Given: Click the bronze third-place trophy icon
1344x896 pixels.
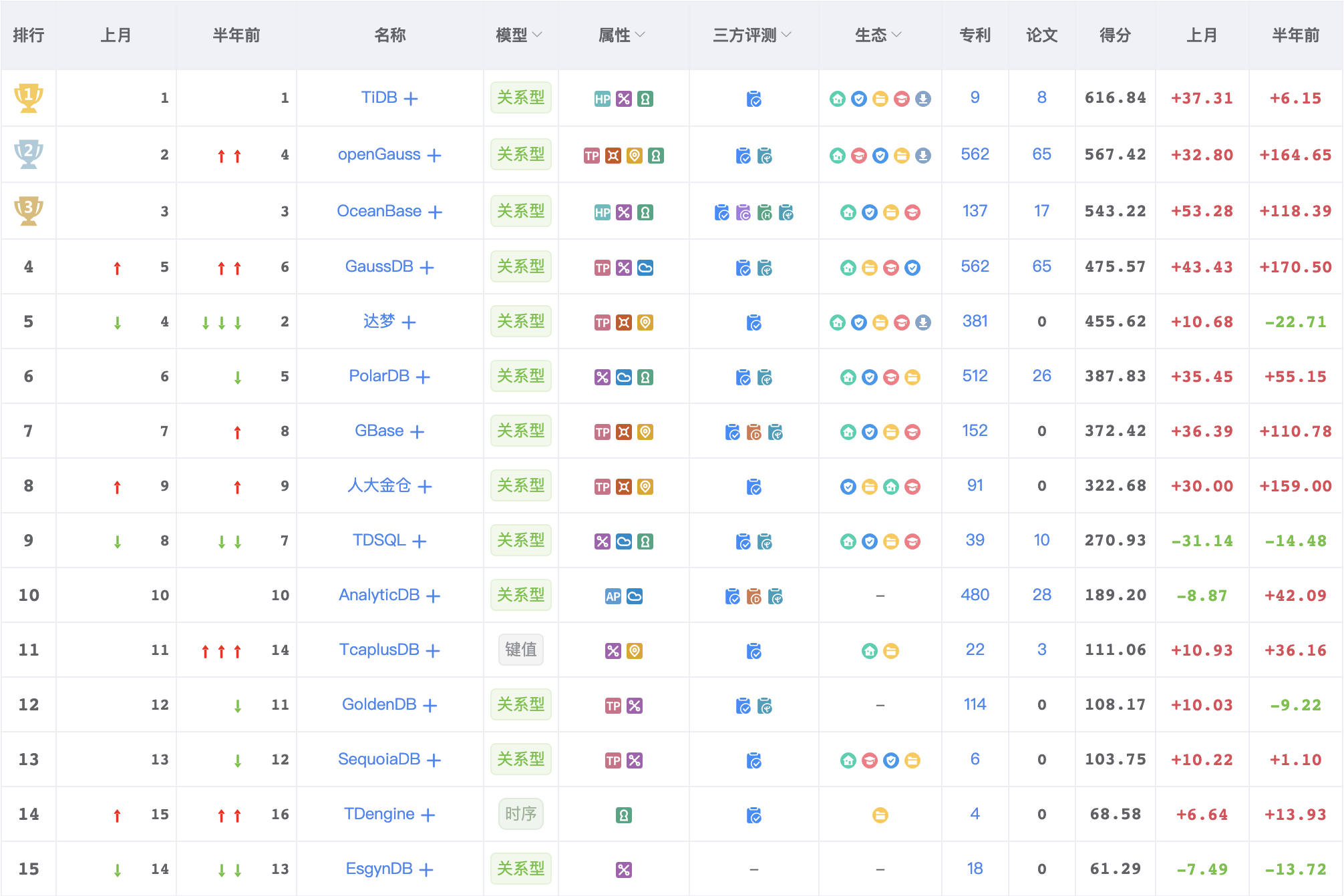Looking at the screenshot, I should coord(29,211).
